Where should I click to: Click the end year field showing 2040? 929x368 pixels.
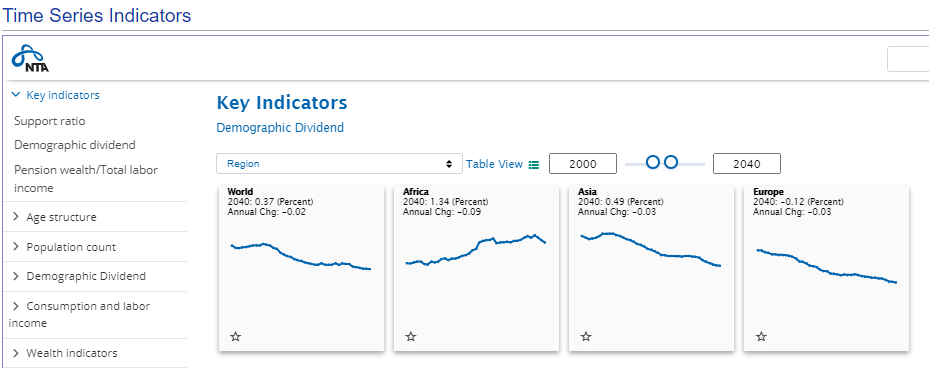coord(747,164)
